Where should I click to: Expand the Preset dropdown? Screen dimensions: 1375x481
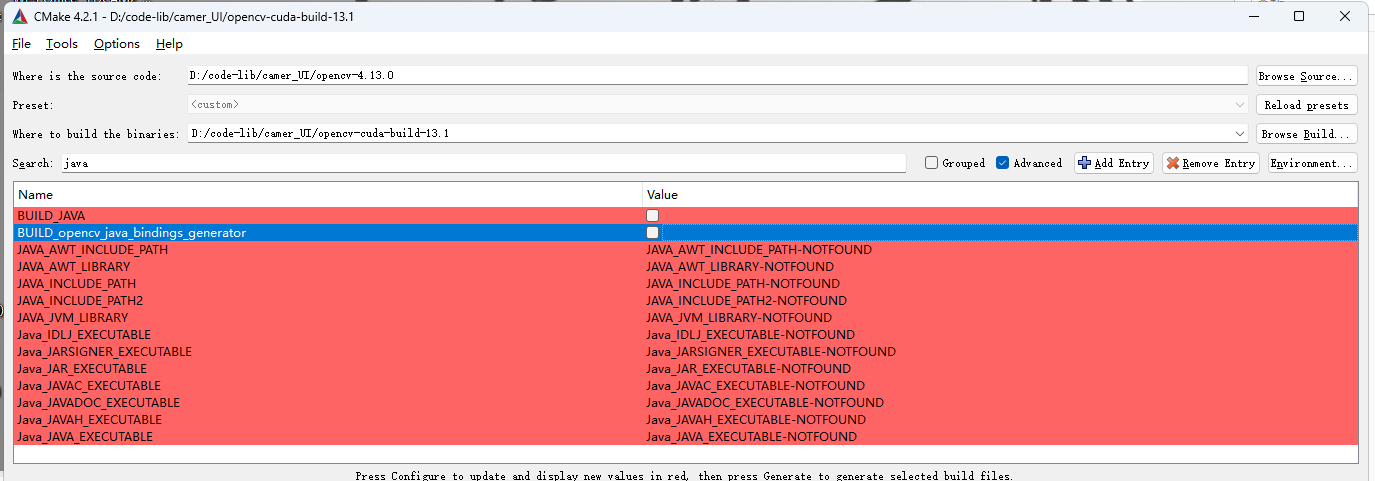(x=1240, y=104)
